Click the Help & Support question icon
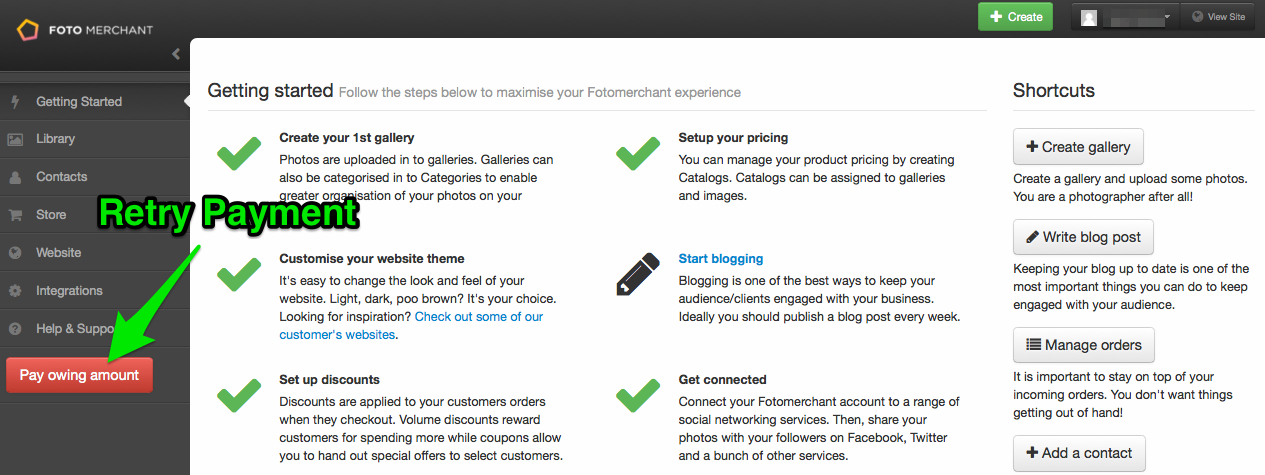 [15, 329]
